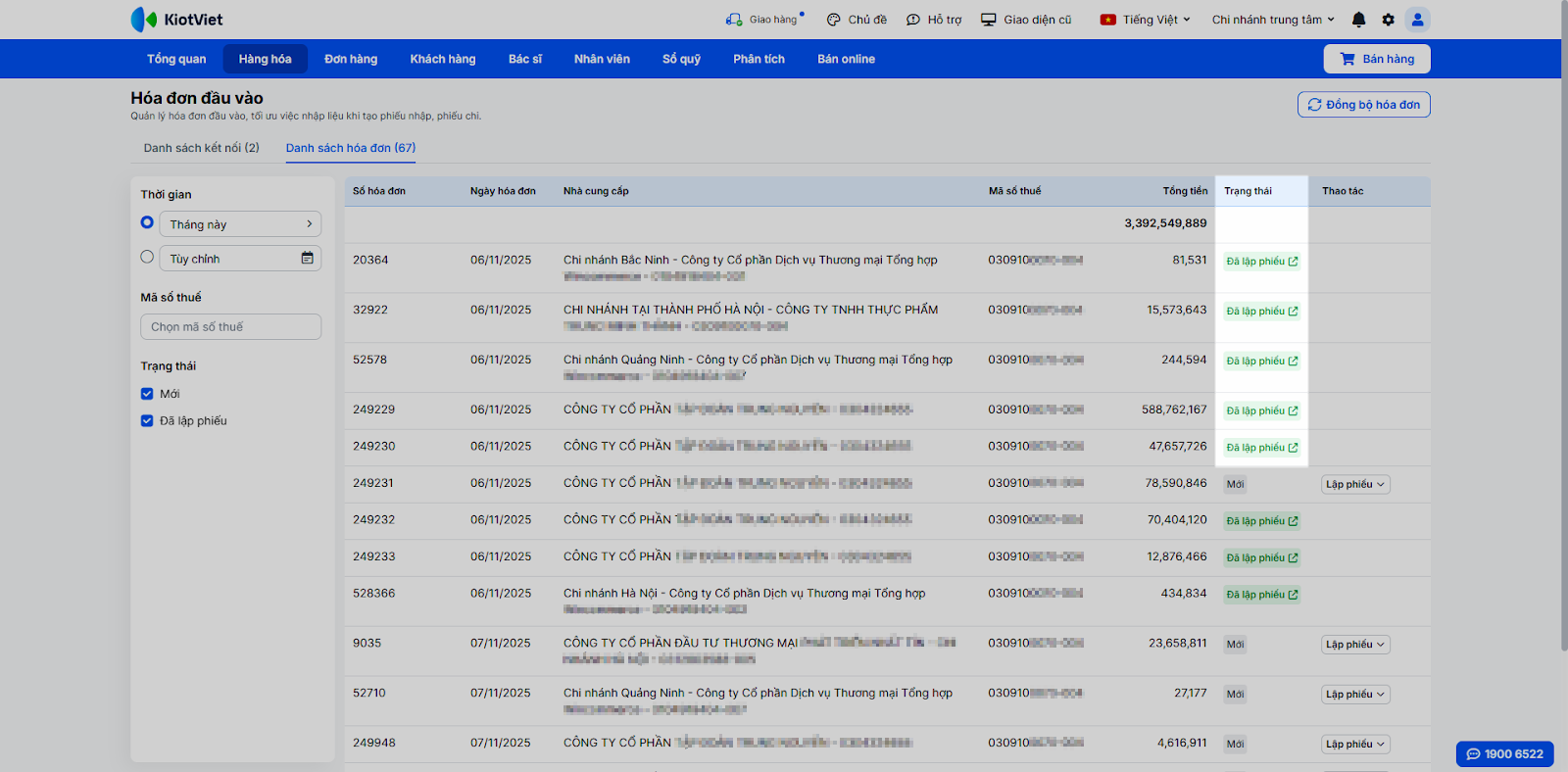
Task: Click the Chọn mã số thuế input field
Action: point(230,327)
